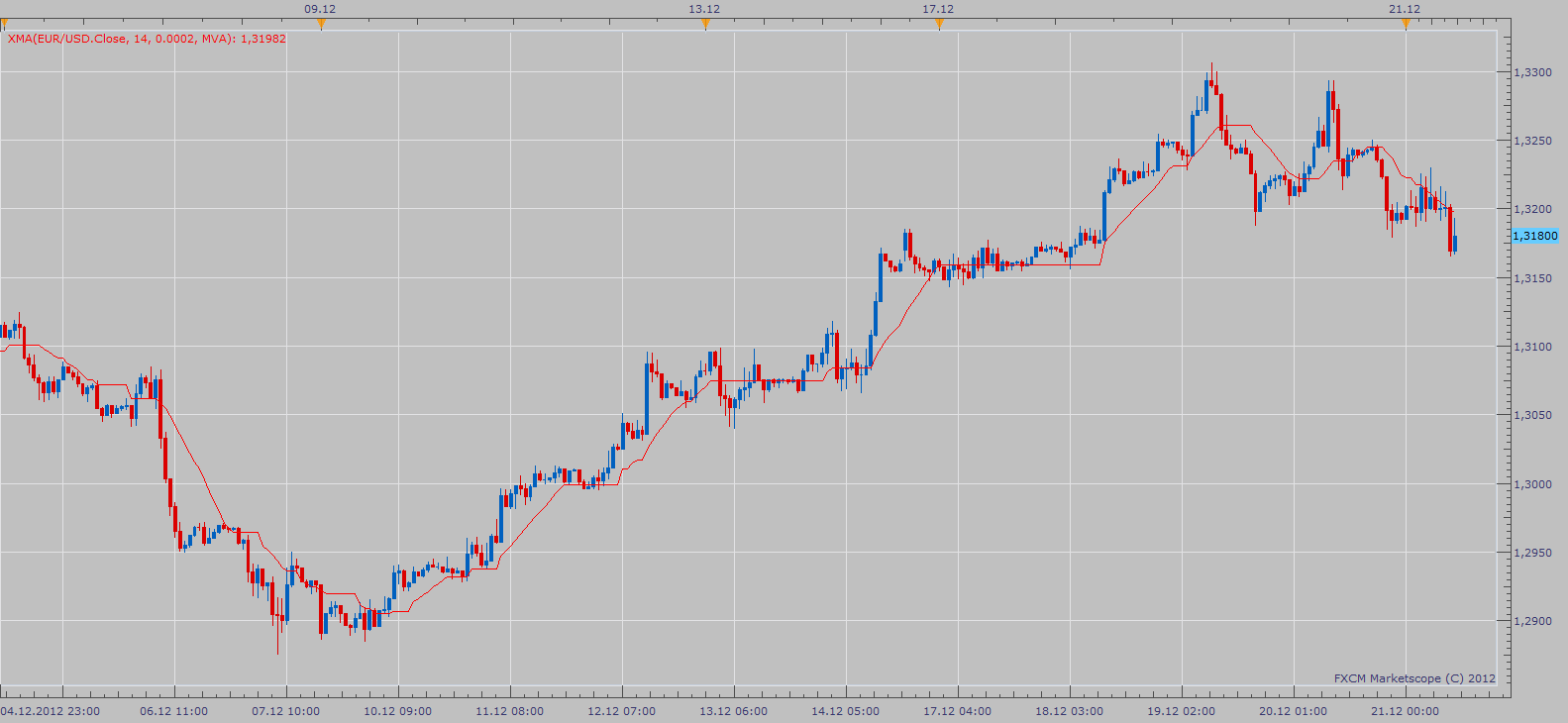Click the highlighted current price tag 1,31800

[1535, 236]
